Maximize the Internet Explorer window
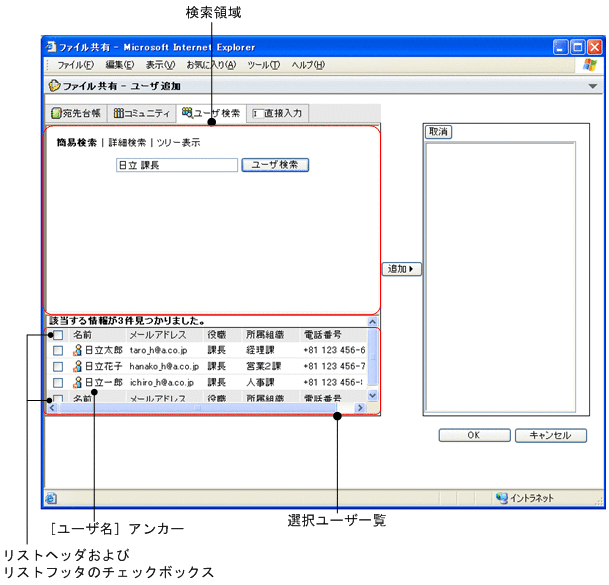Viewport: 609px width, 585px height. pyautogui.click(x=578, y=47)
